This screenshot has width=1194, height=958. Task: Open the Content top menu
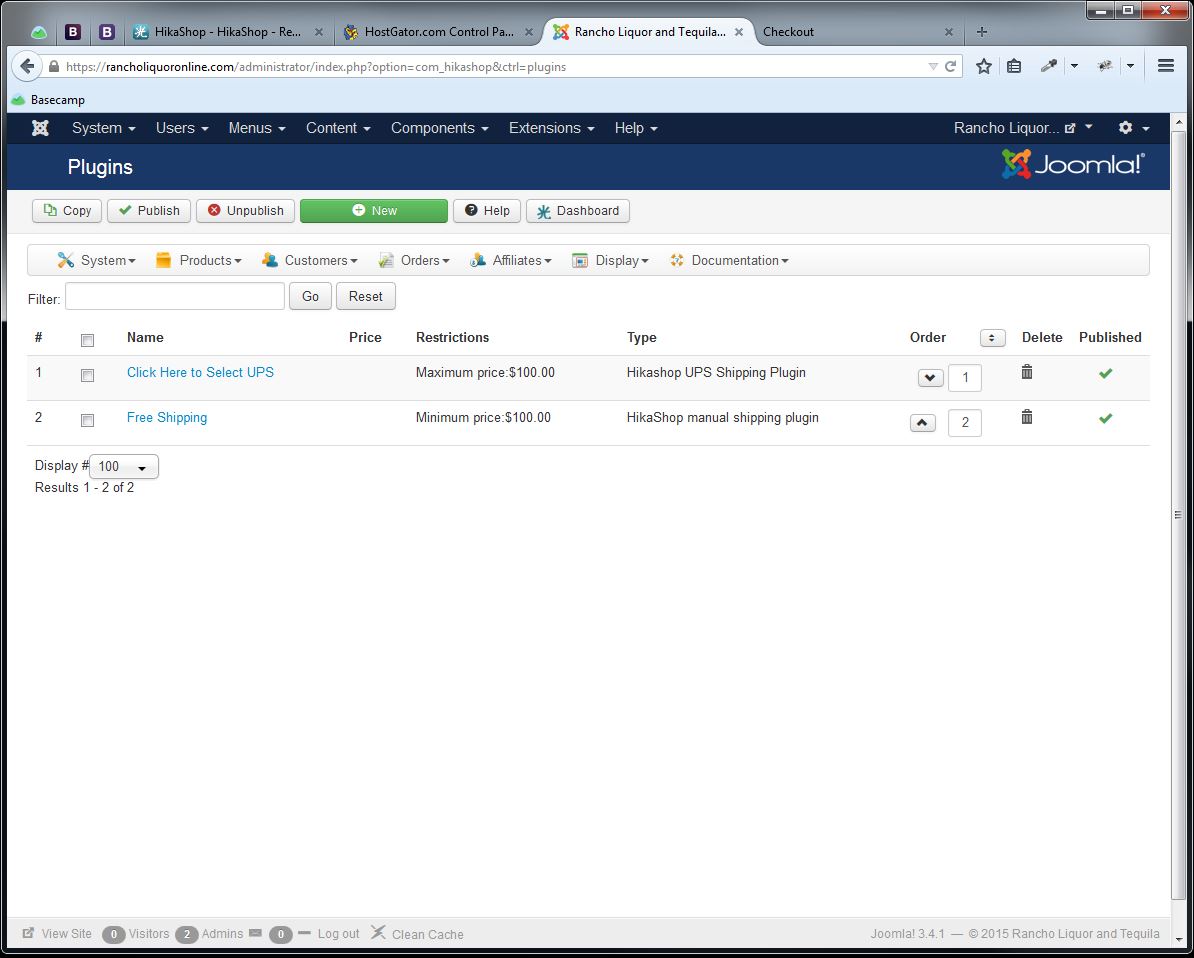click(338, 128)
